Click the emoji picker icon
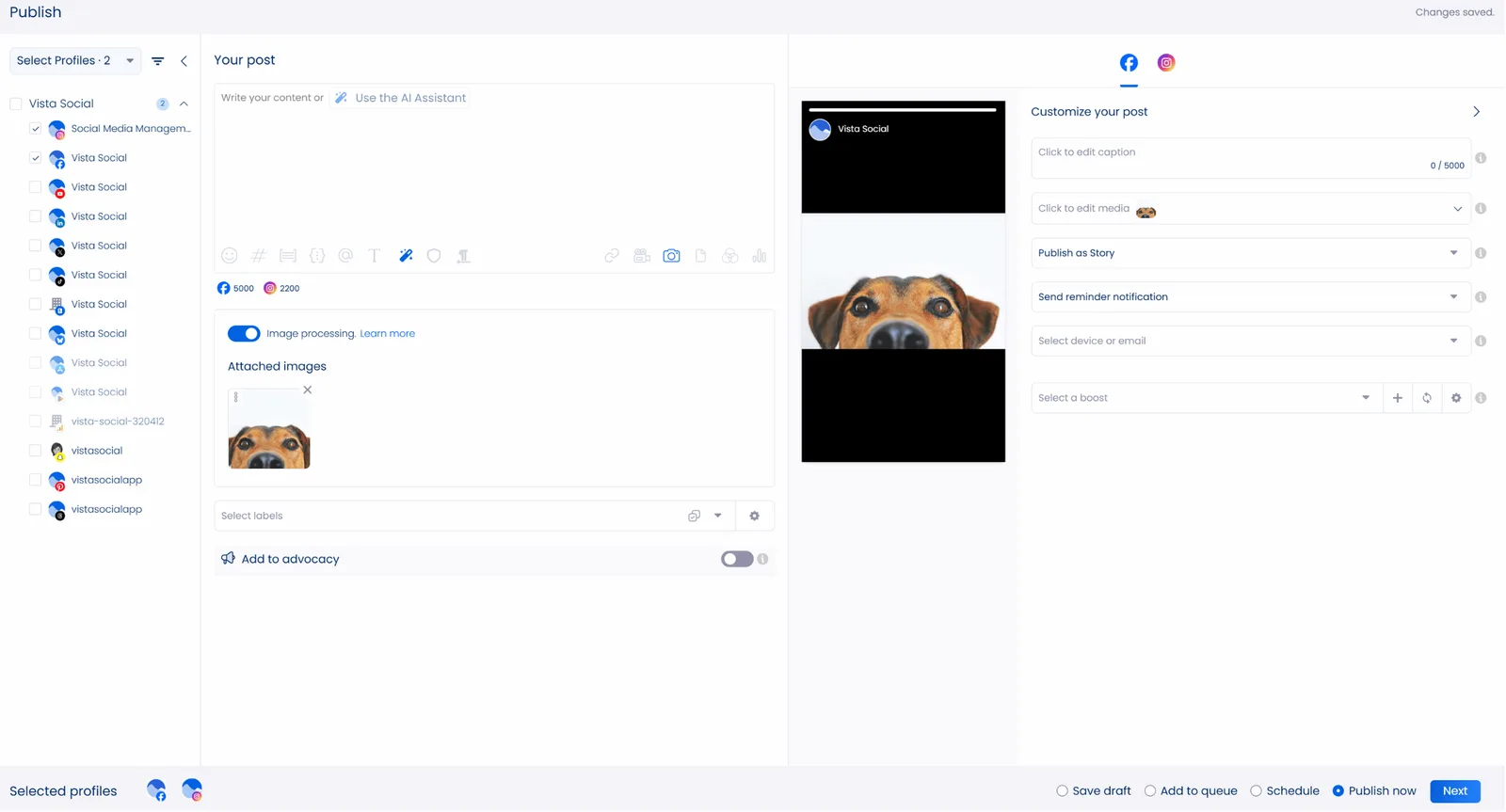 click(x=230, y=256)
